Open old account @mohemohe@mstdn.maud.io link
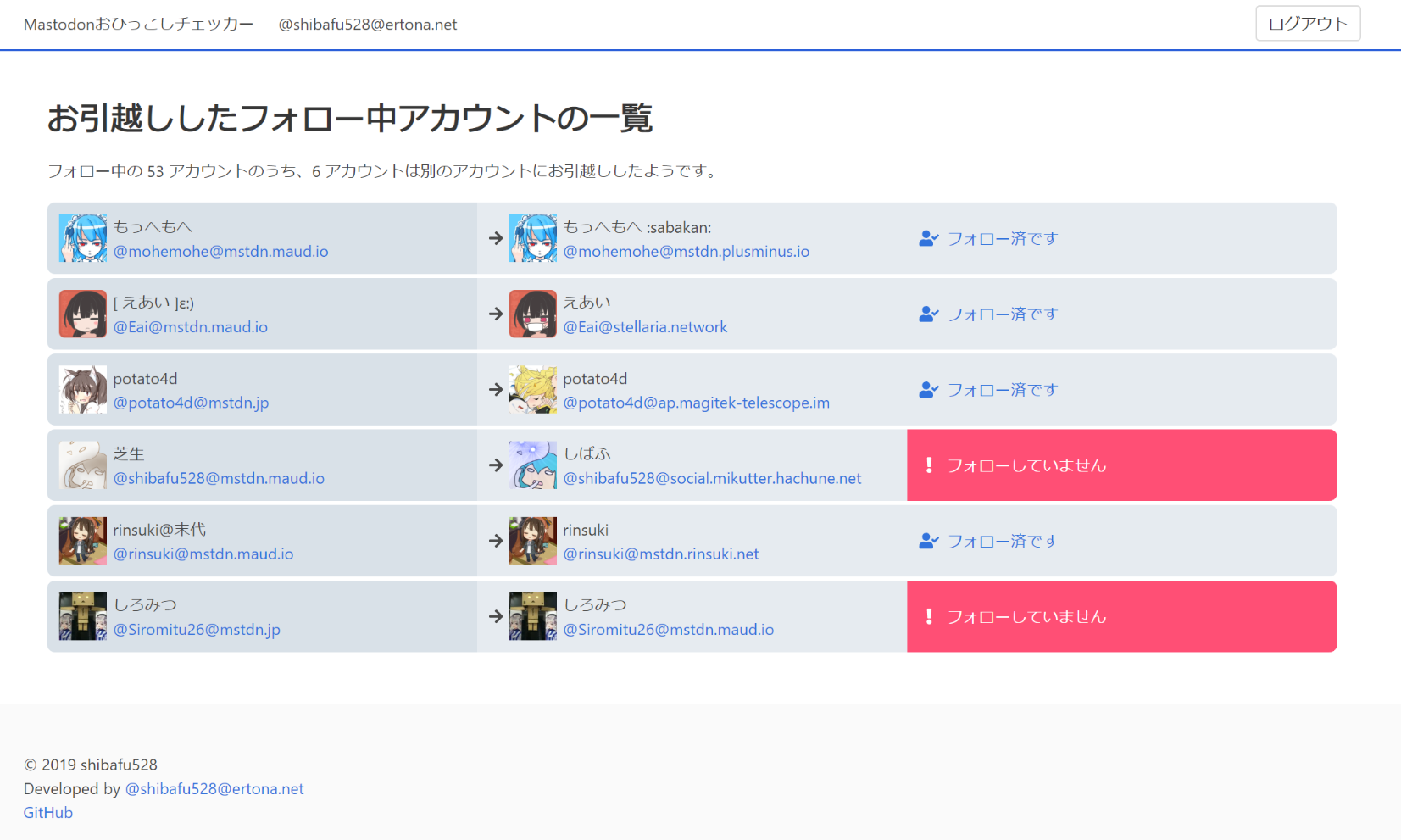Screen dimensions: 1401x840 [220, 252]
